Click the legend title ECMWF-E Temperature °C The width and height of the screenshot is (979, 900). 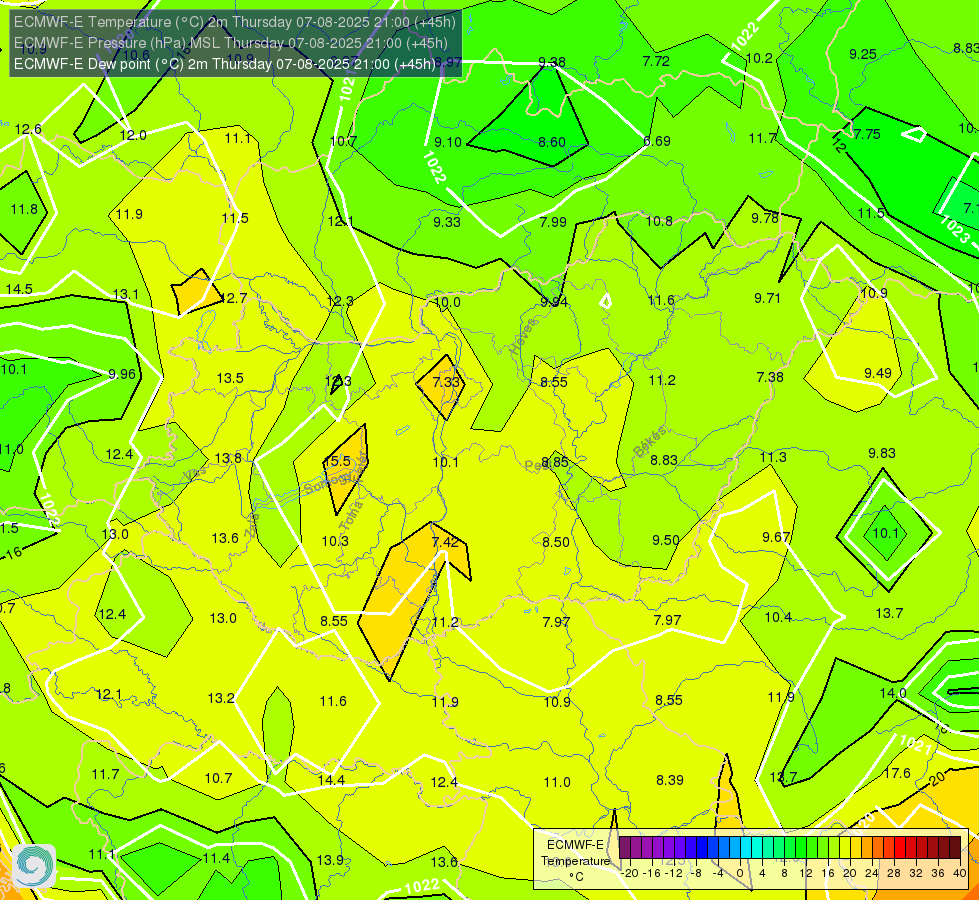(x=575, y=861)
